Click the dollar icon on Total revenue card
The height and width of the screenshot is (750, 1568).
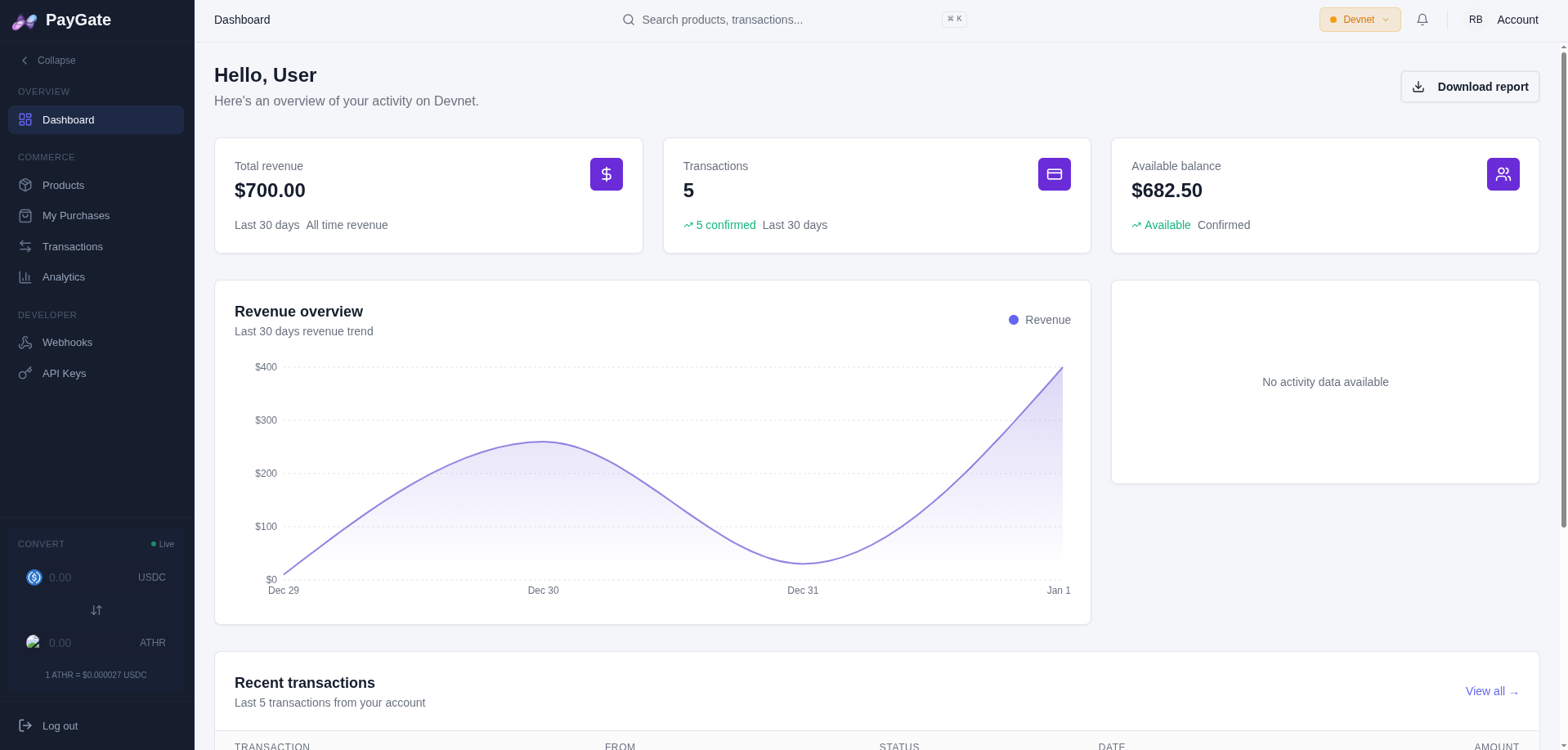coord(606,173)
